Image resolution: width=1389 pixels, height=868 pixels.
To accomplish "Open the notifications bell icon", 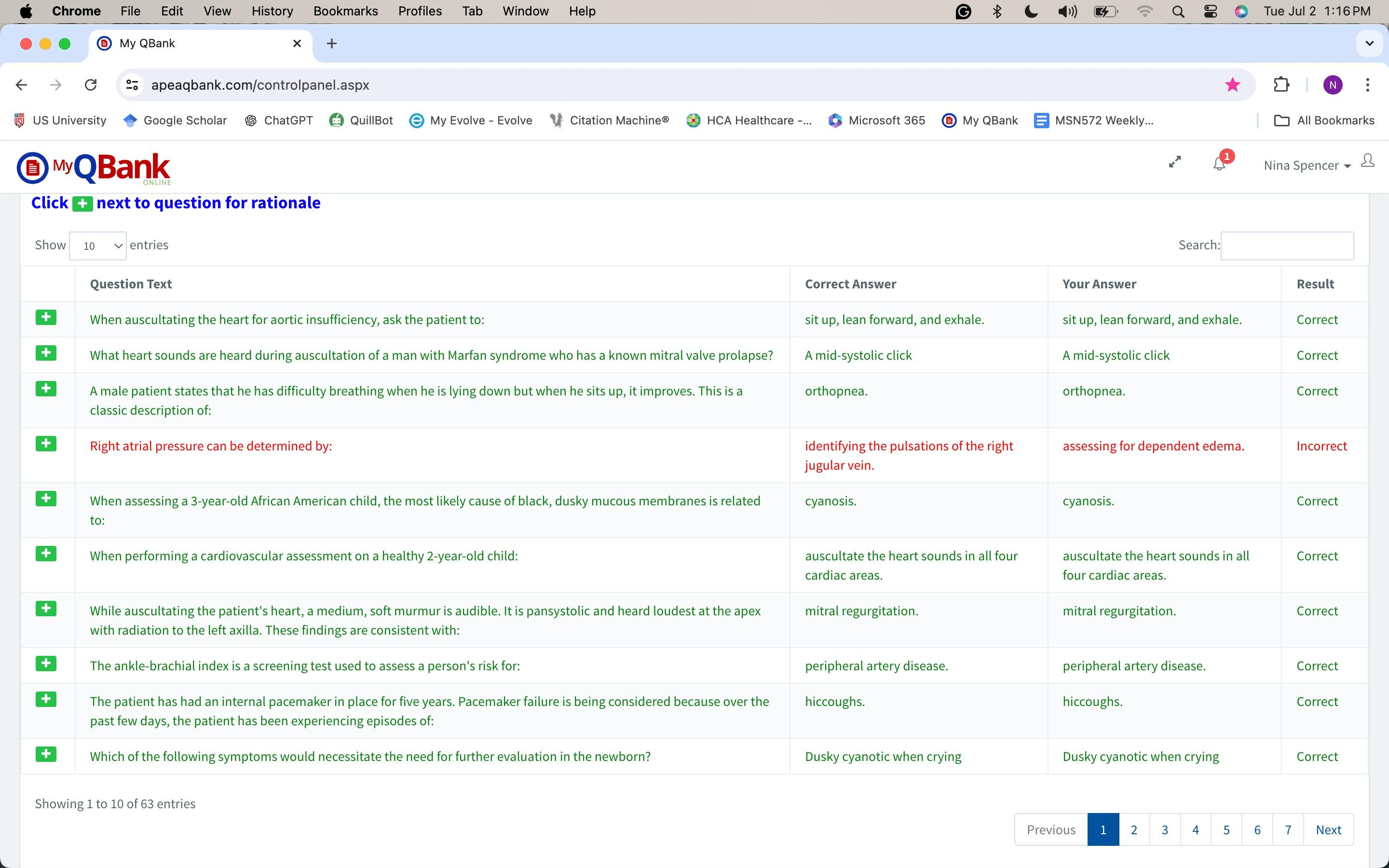I will coord(1219,164).
